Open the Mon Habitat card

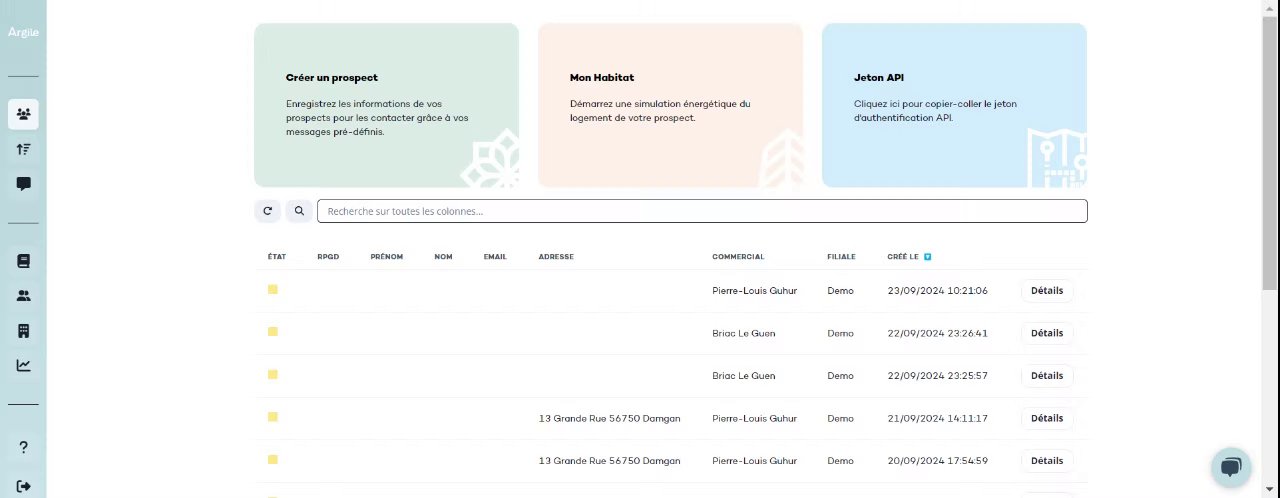pos(670,105)
